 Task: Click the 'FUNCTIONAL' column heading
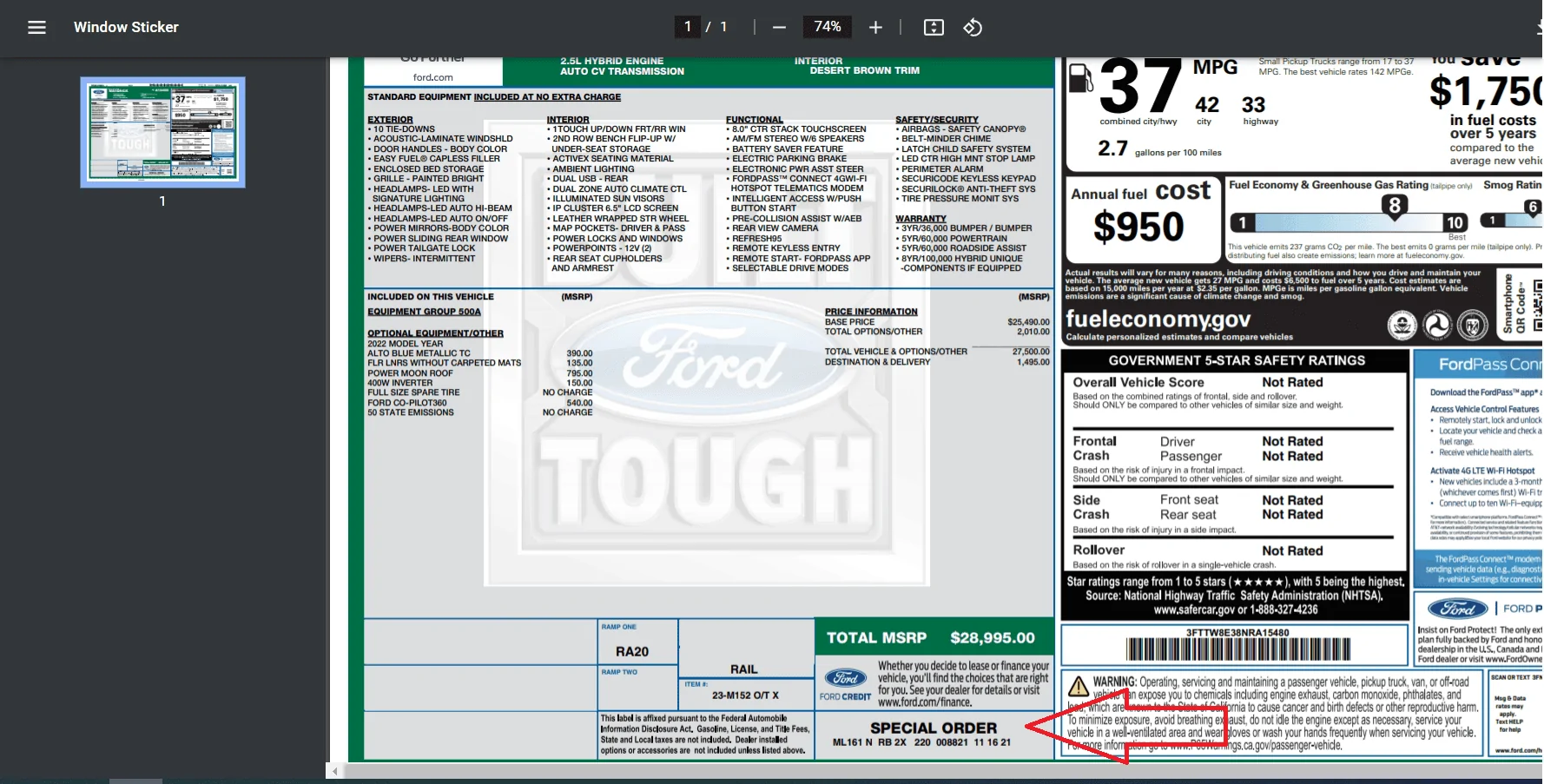[x=755, y=120]
